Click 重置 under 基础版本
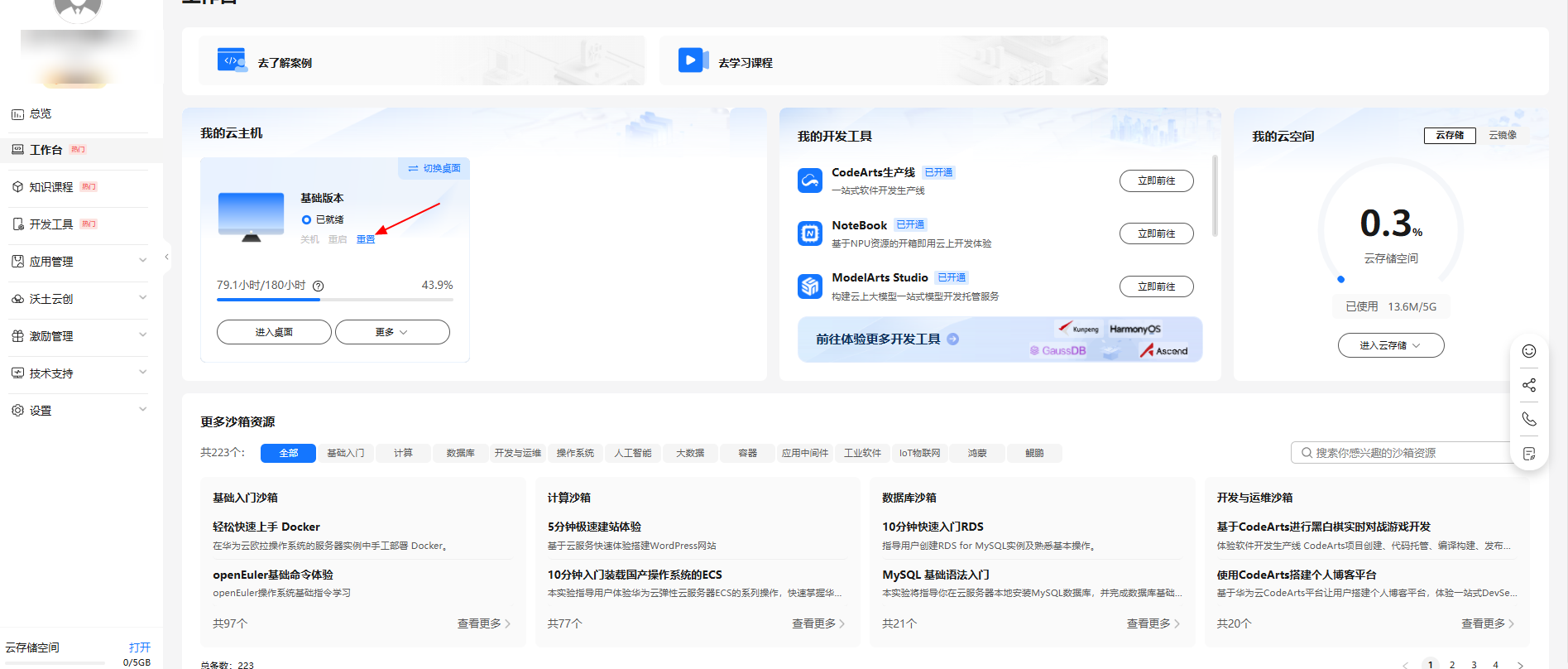1568x669 pixels. point(366,239)
